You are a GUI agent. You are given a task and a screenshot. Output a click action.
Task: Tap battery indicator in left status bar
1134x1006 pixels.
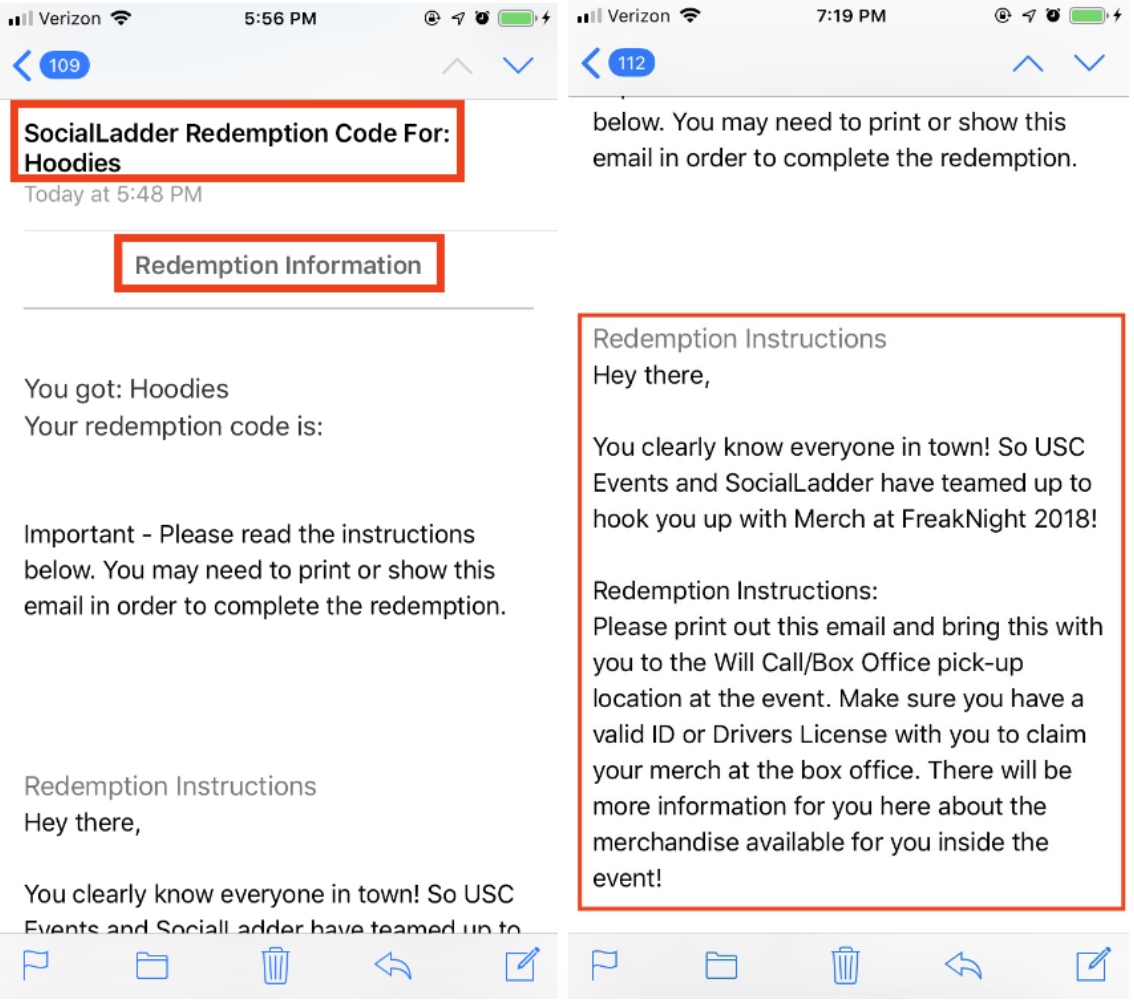(x=516, y=18)
